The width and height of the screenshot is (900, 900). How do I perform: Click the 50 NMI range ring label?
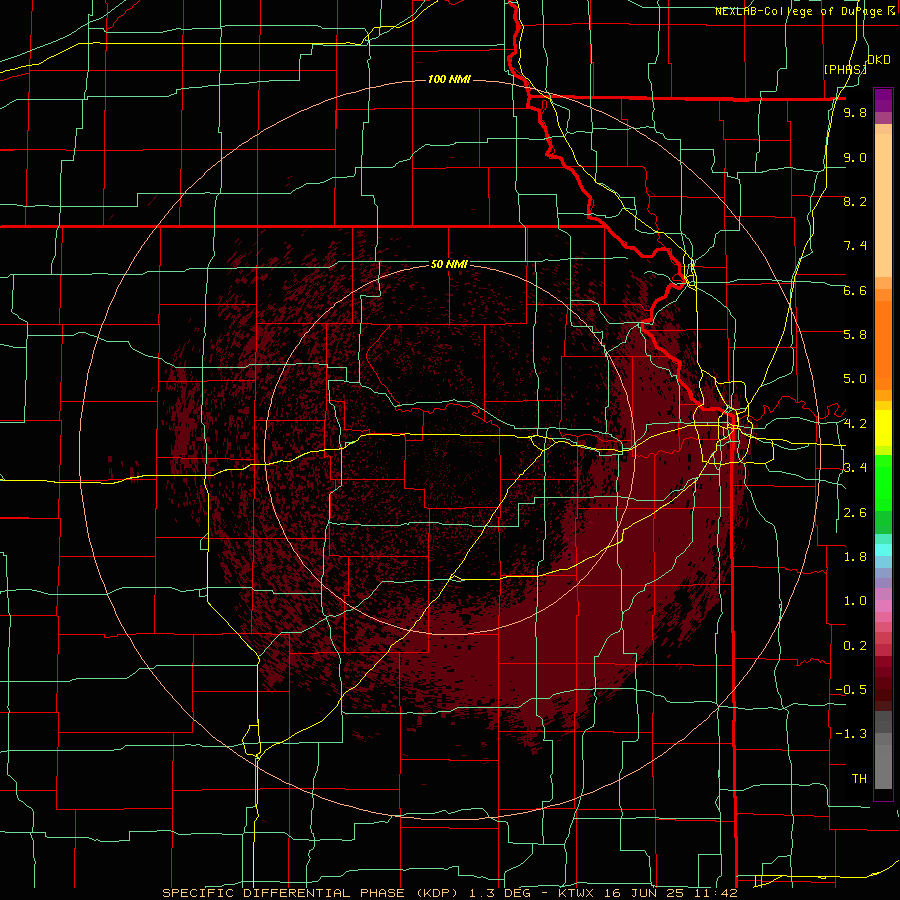point(449,264)
